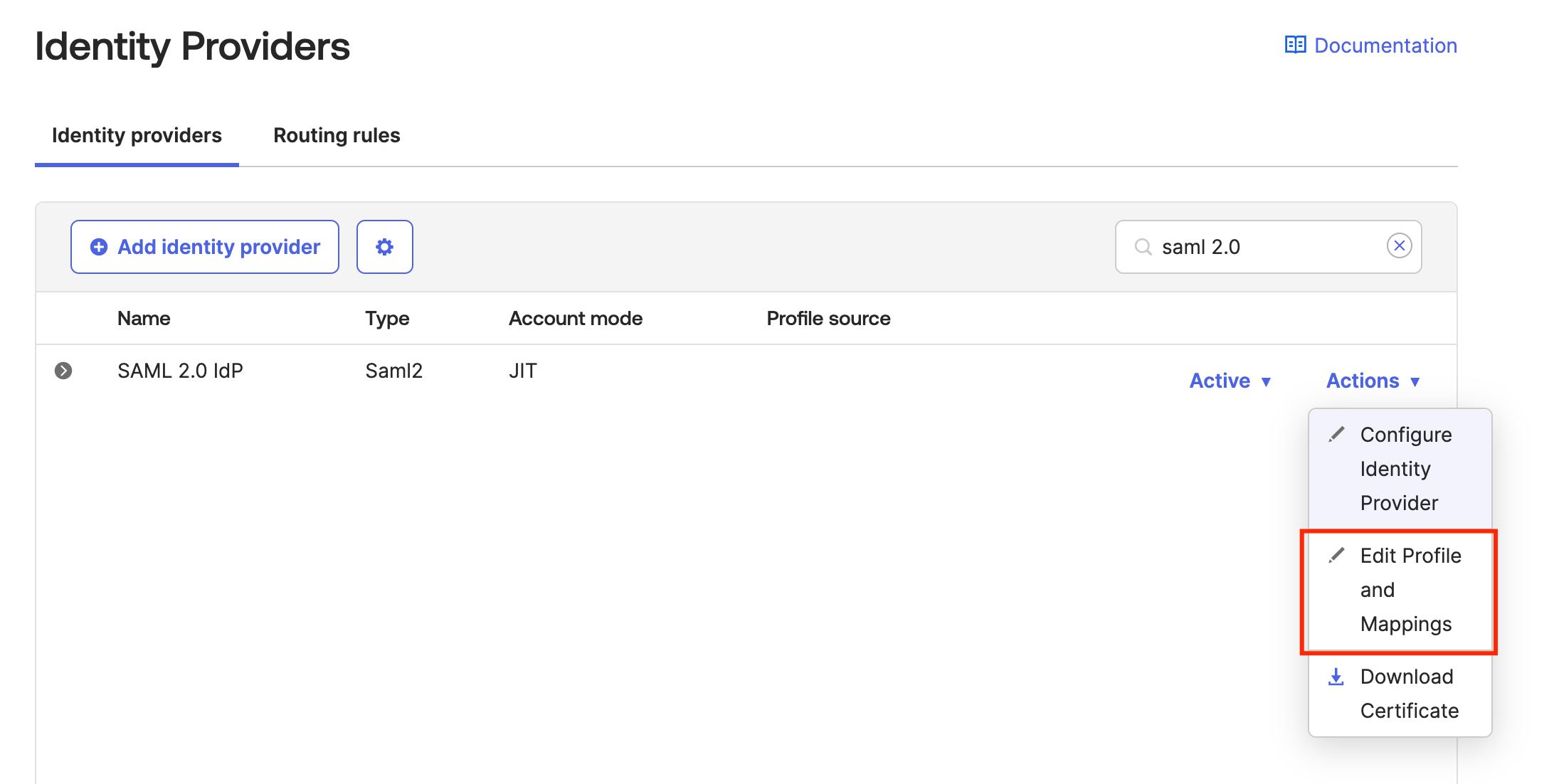Click pencil icon beside Configure Identity Provider
1554x784 pixels.
pos(1336,434)
